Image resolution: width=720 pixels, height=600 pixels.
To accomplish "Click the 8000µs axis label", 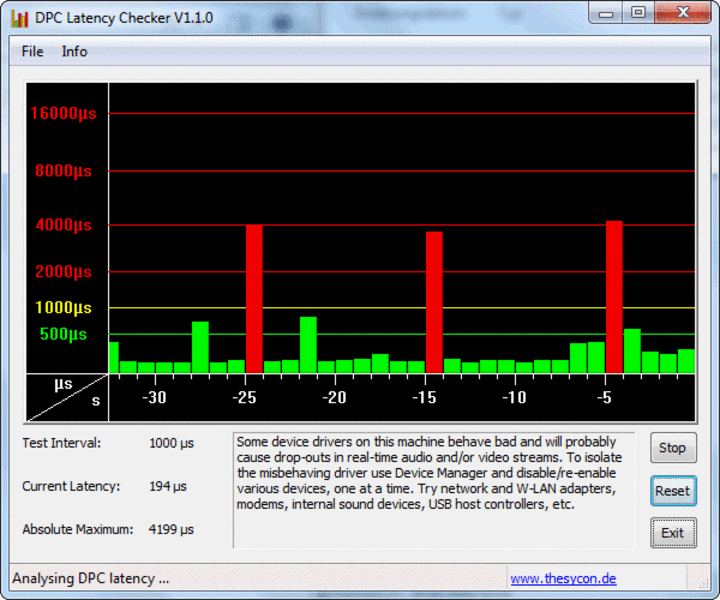I will pos(63,171).
